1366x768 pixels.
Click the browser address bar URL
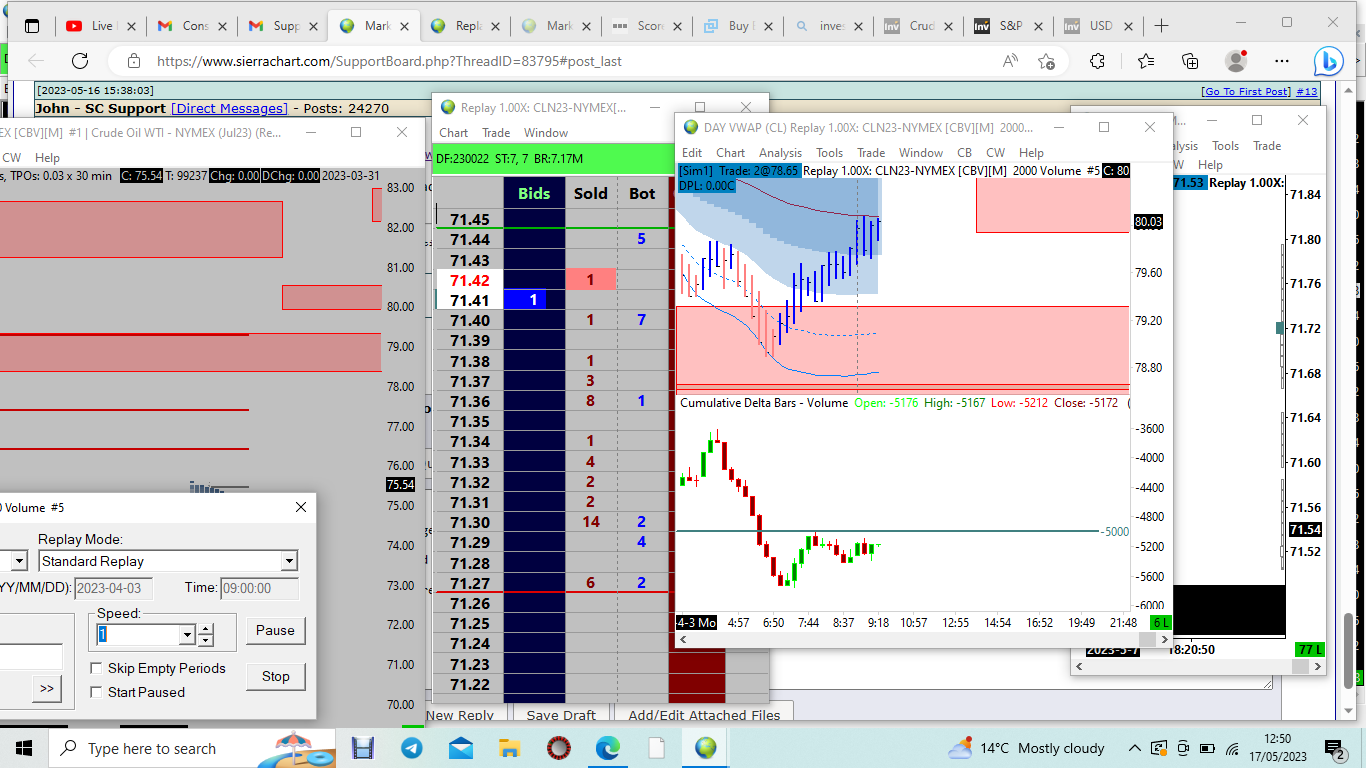[x=389, y=61]
